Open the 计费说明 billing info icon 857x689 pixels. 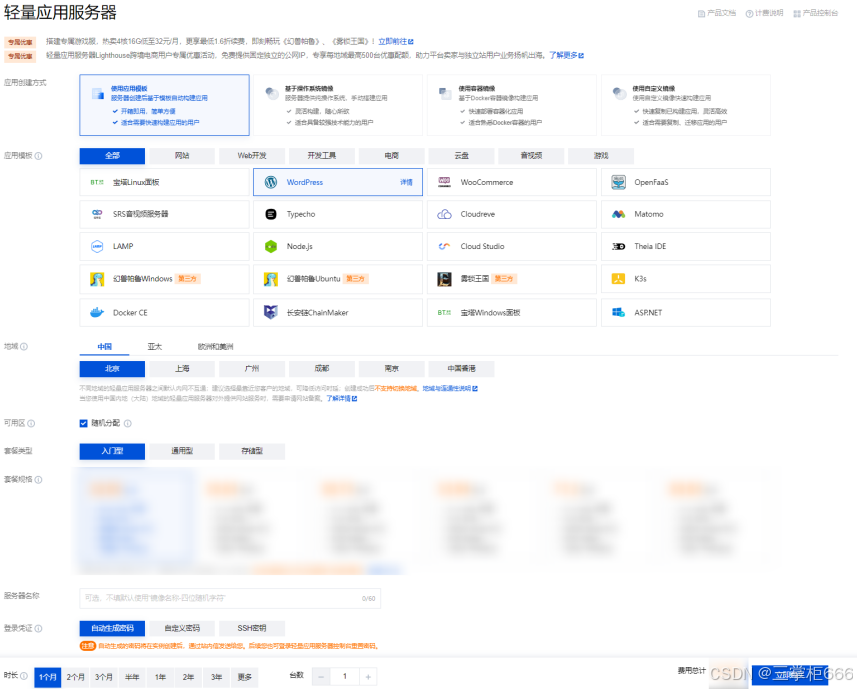click(749, 13)
